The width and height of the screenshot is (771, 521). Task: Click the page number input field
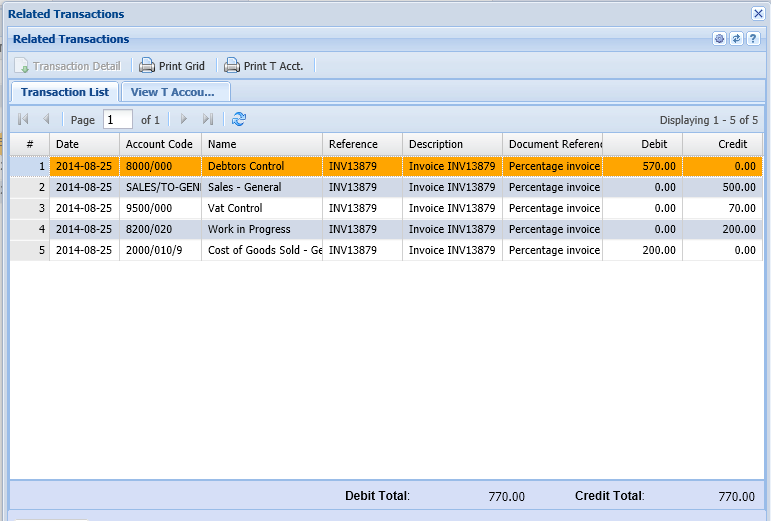point(117,119)
